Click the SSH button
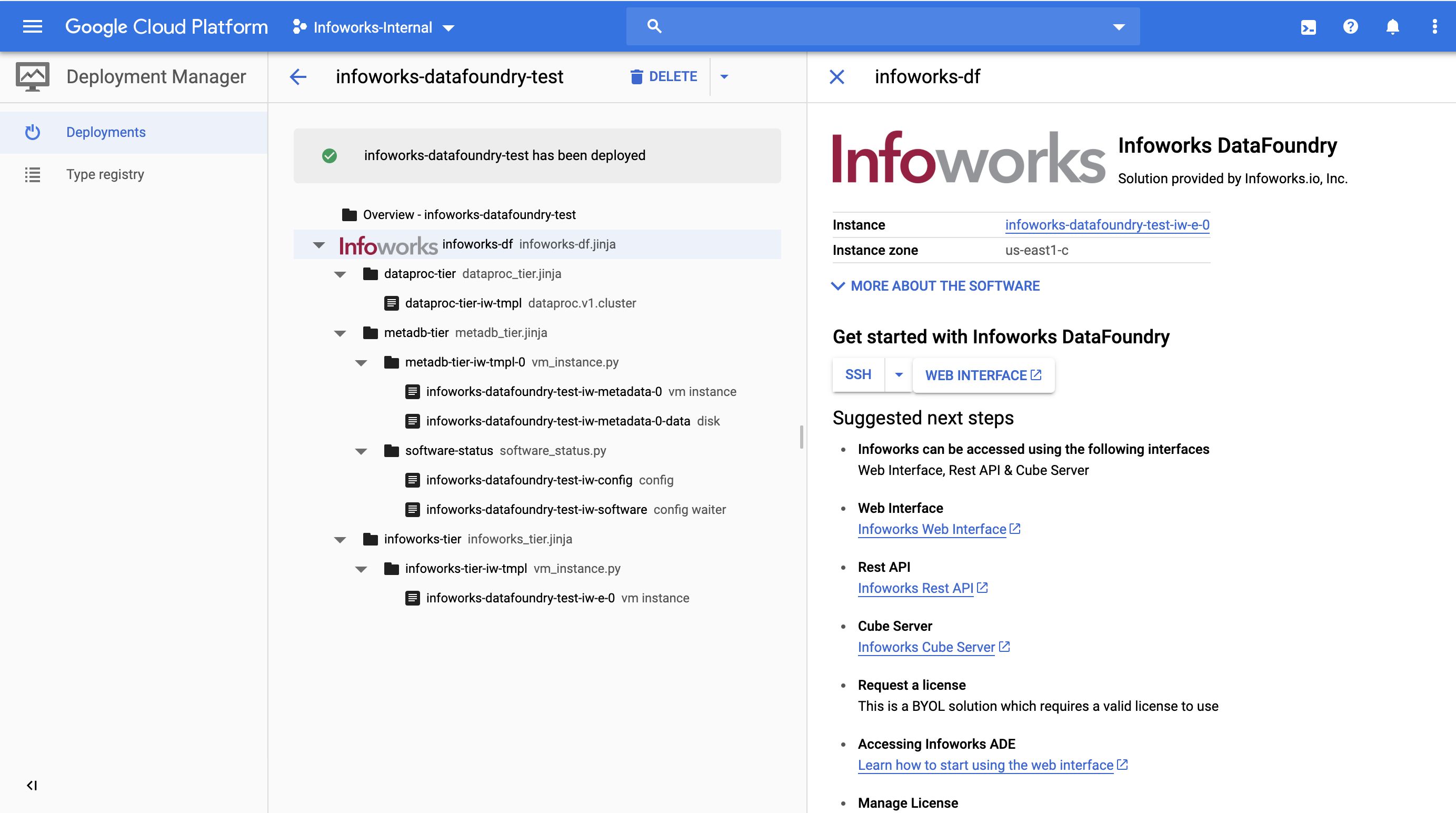 point(858,374)
